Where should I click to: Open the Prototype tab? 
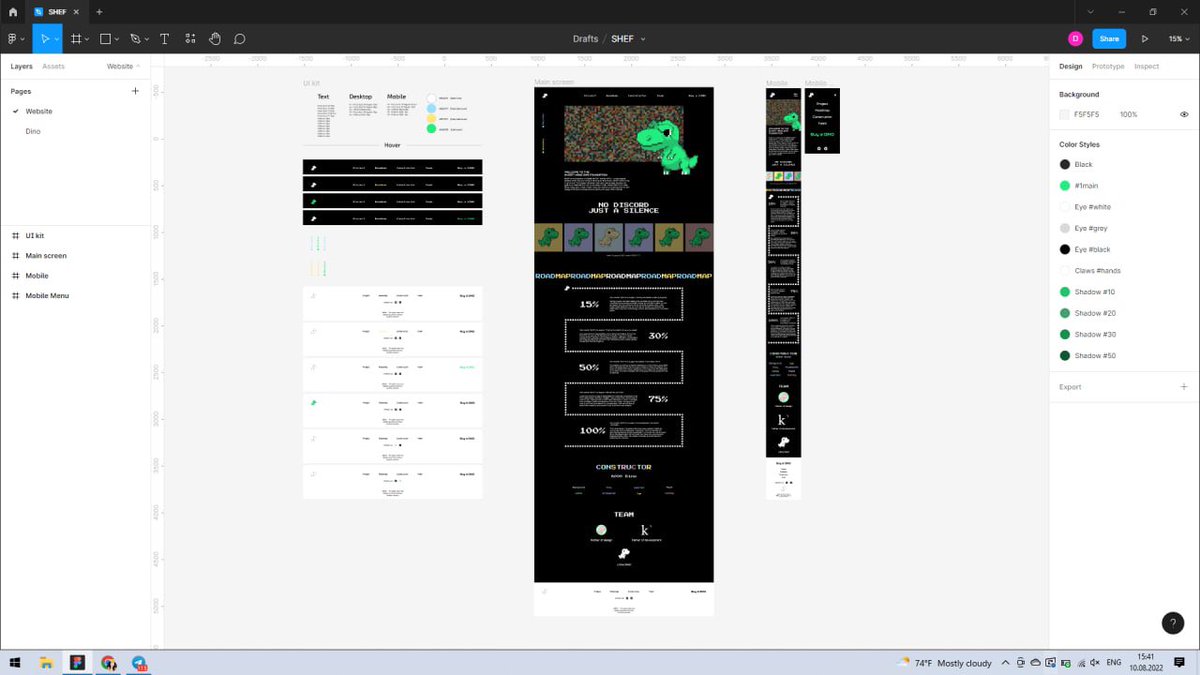1107,66
